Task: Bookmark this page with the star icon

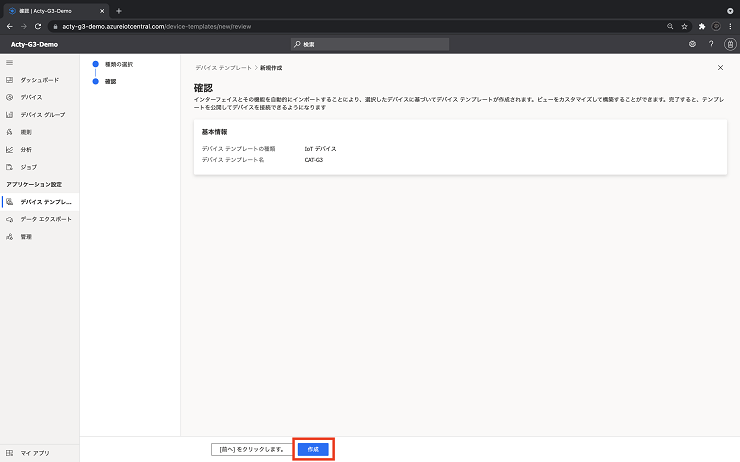Action: (684, 26)
